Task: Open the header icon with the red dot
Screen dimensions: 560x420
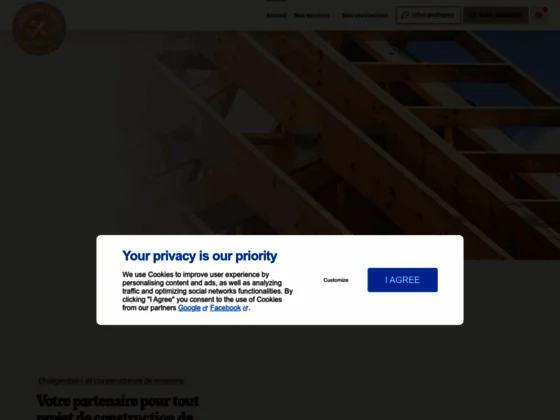Action: pos(539,15)
